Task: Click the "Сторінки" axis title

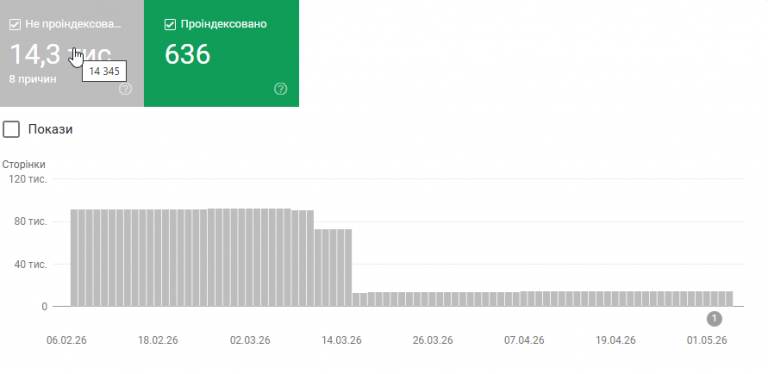Action: pos(24,164)
